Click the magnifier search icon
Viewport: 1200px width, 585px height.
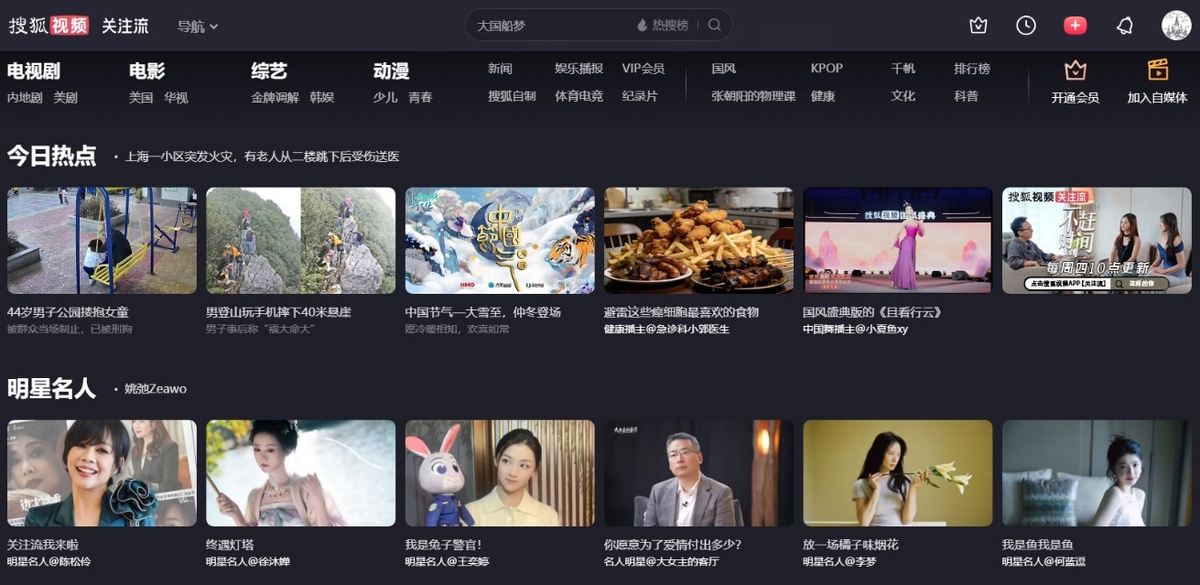click(x=714, y=25)
